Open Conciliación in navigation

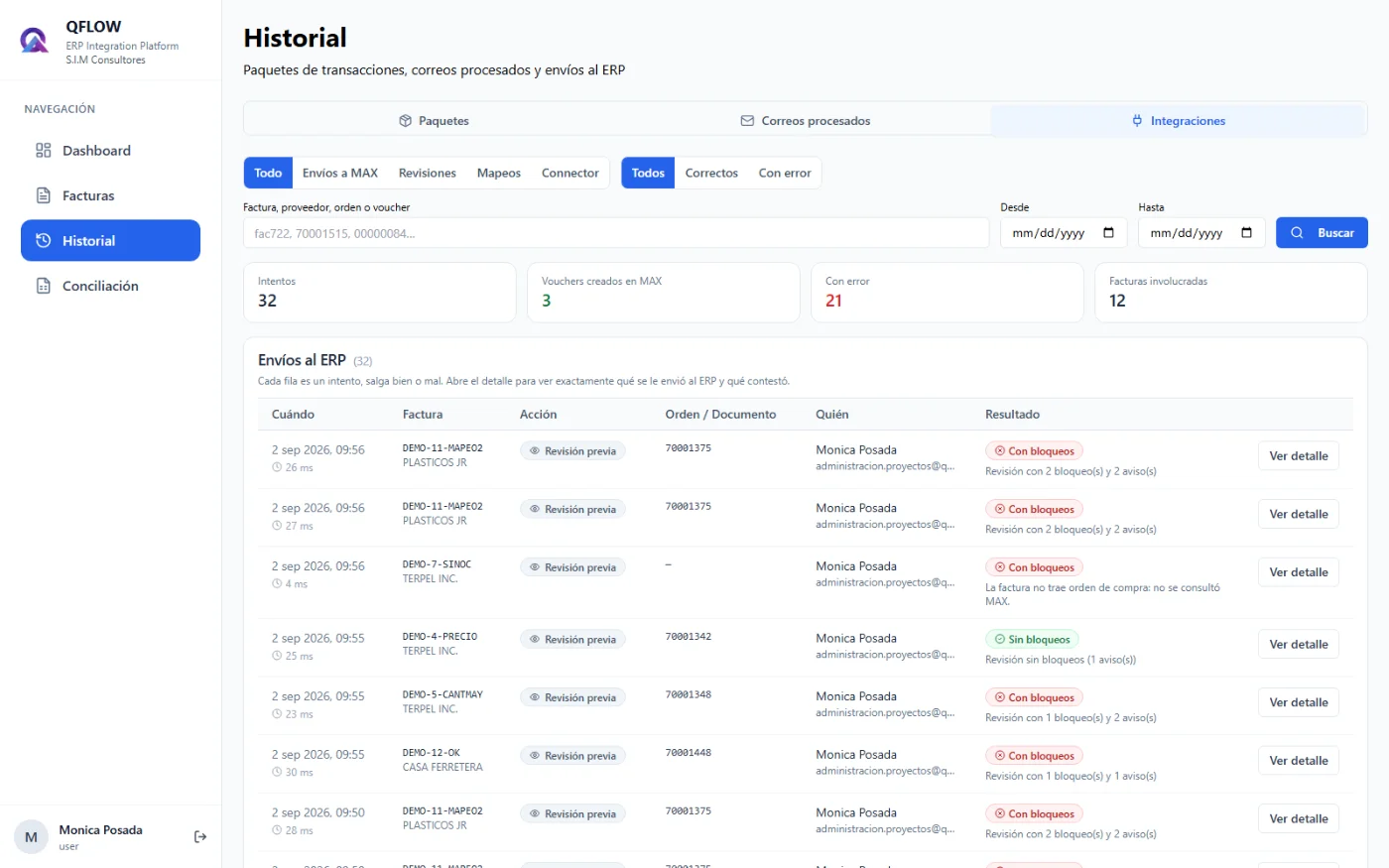(x=110, y=286)
